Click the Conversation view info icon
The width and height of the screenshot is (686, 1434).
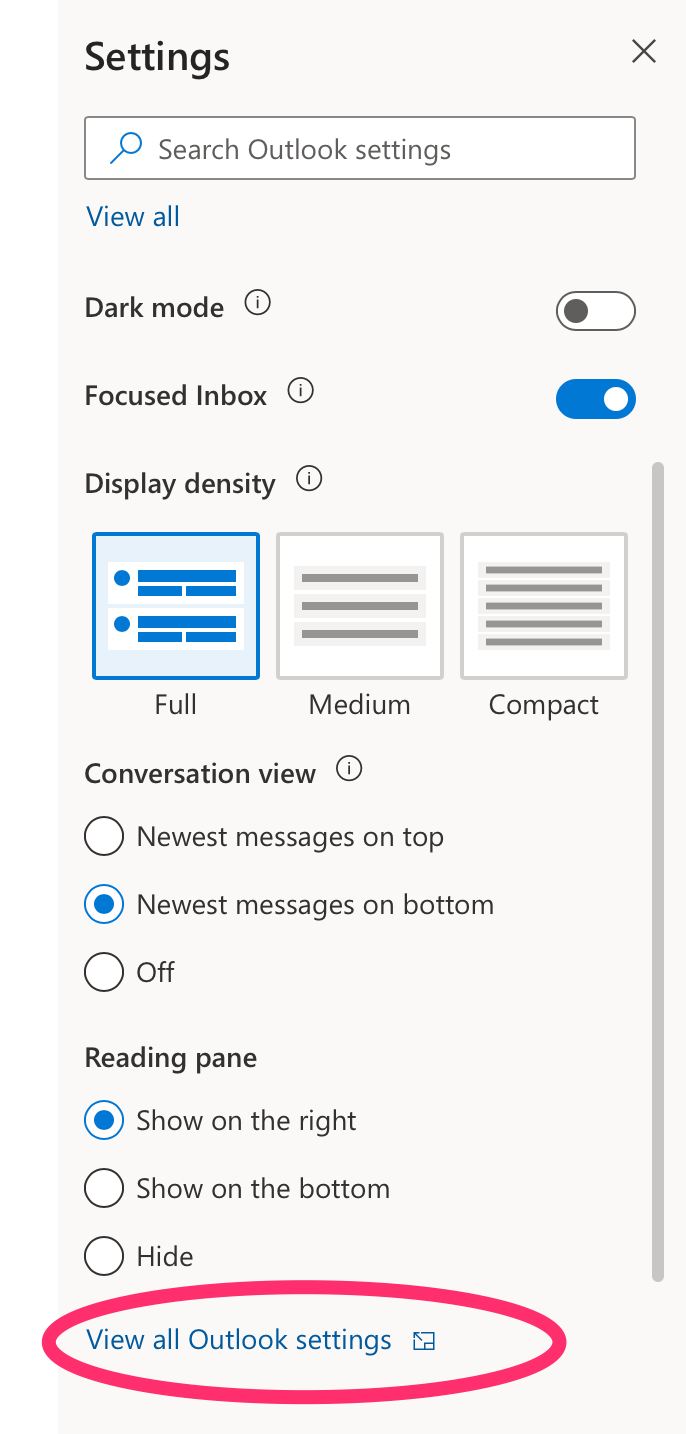[x=349, y=769]
